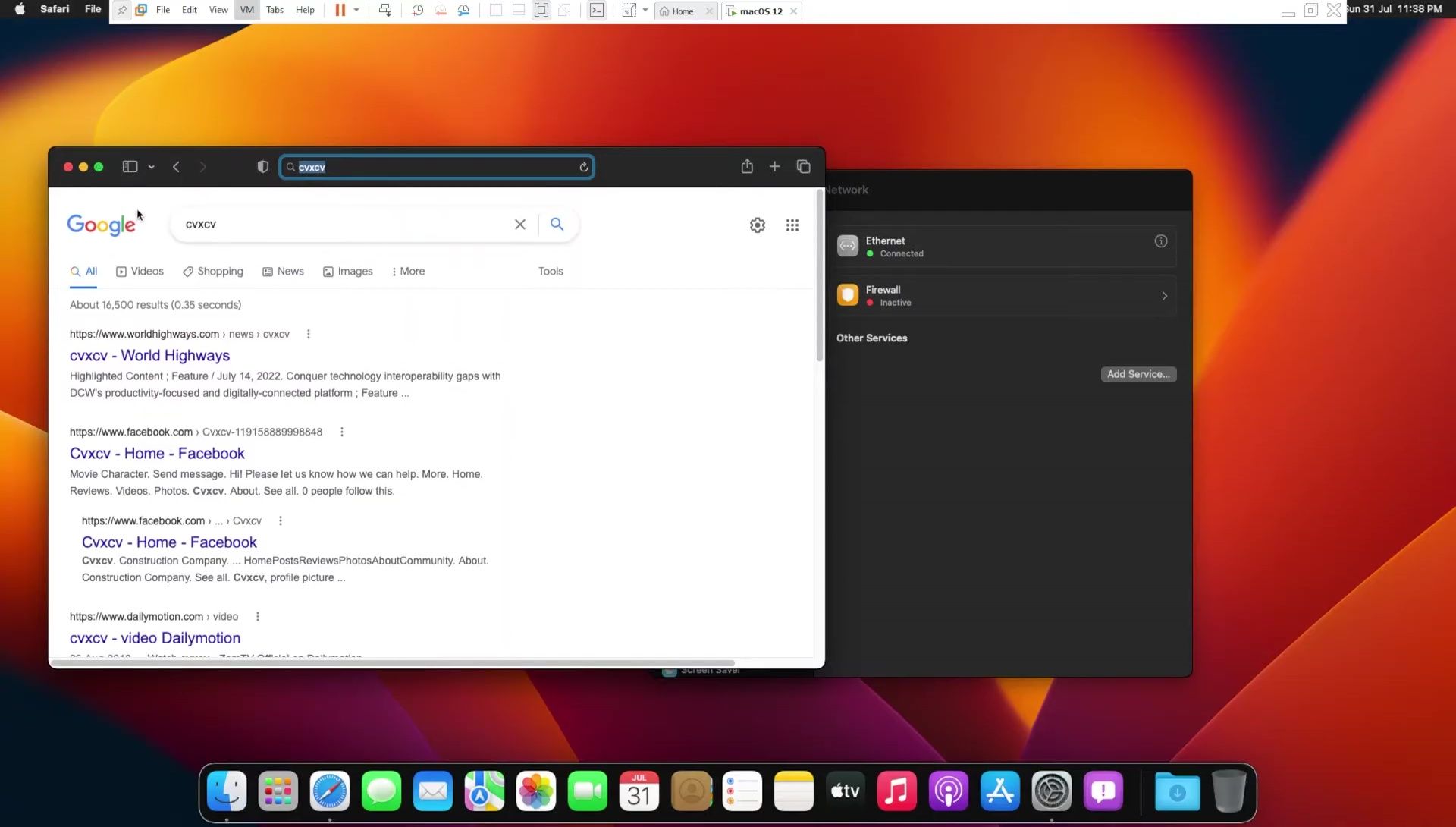Click the stretch guest display icon

click(629, 11)
